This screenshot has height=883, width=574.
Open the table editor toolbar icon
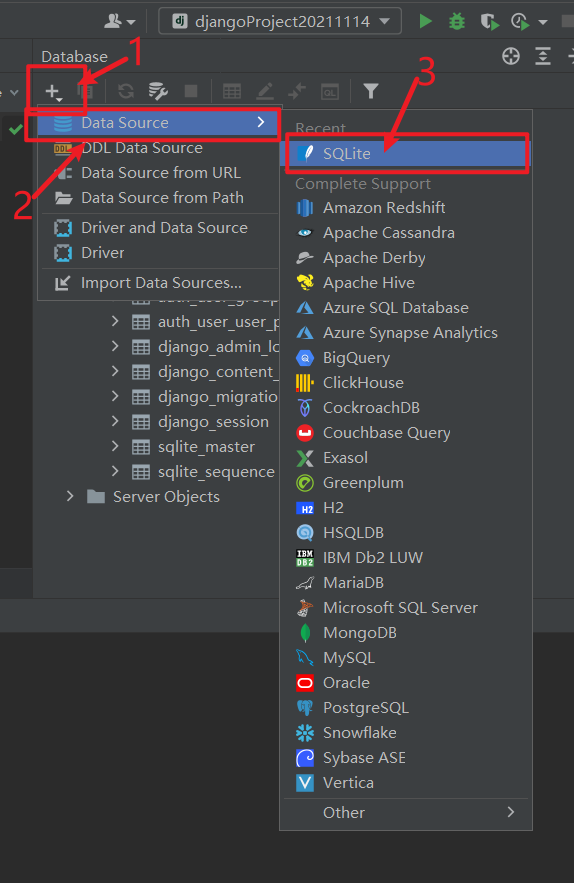pos(232,91)
